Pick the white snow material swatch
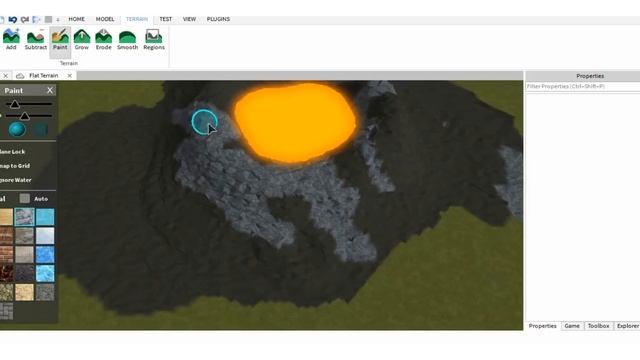Screen dimensions: 640x360 click(x=45, y=236)
